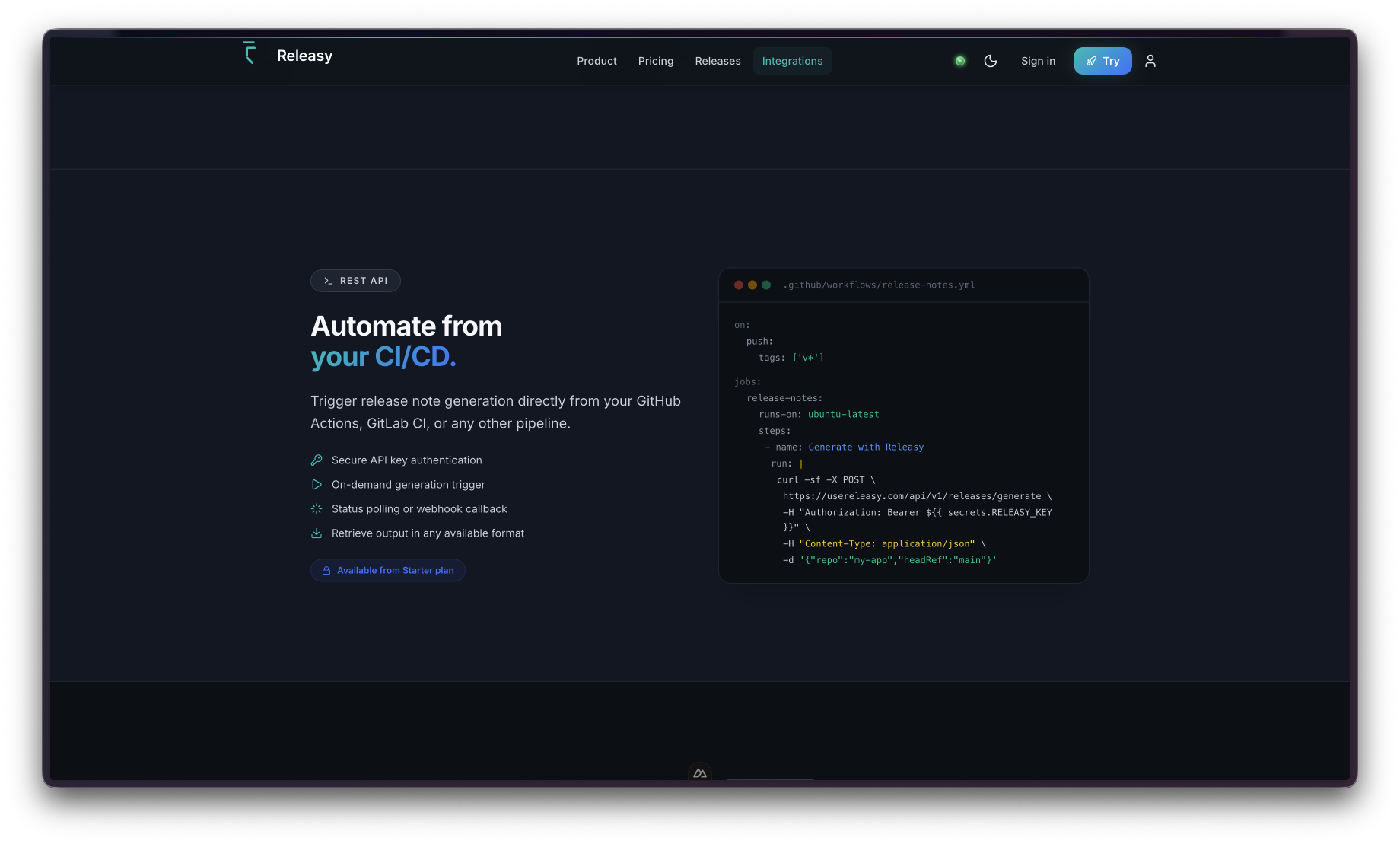This screenshot has width=1400, height=844.
Task: Click 'On-demand generation trigger' text
Action: pyautogui.click(x=409, y=485)
